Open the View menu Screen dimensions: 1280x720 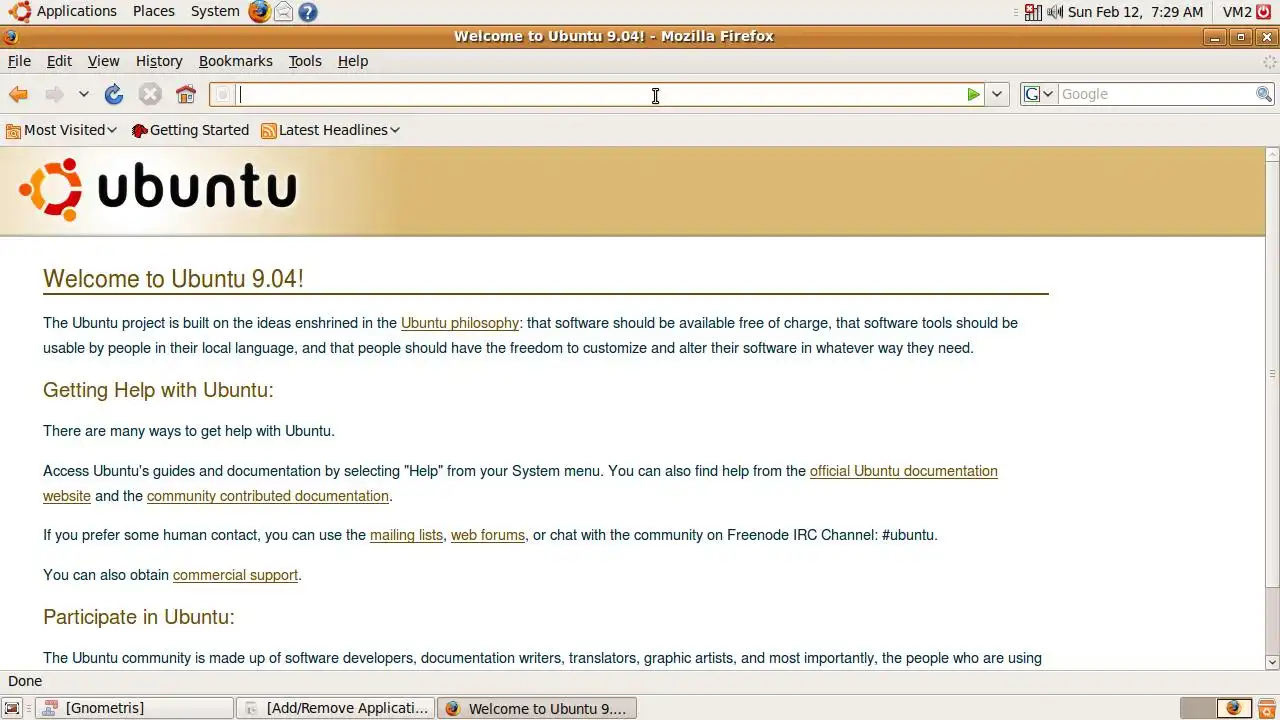click(103, 61)
